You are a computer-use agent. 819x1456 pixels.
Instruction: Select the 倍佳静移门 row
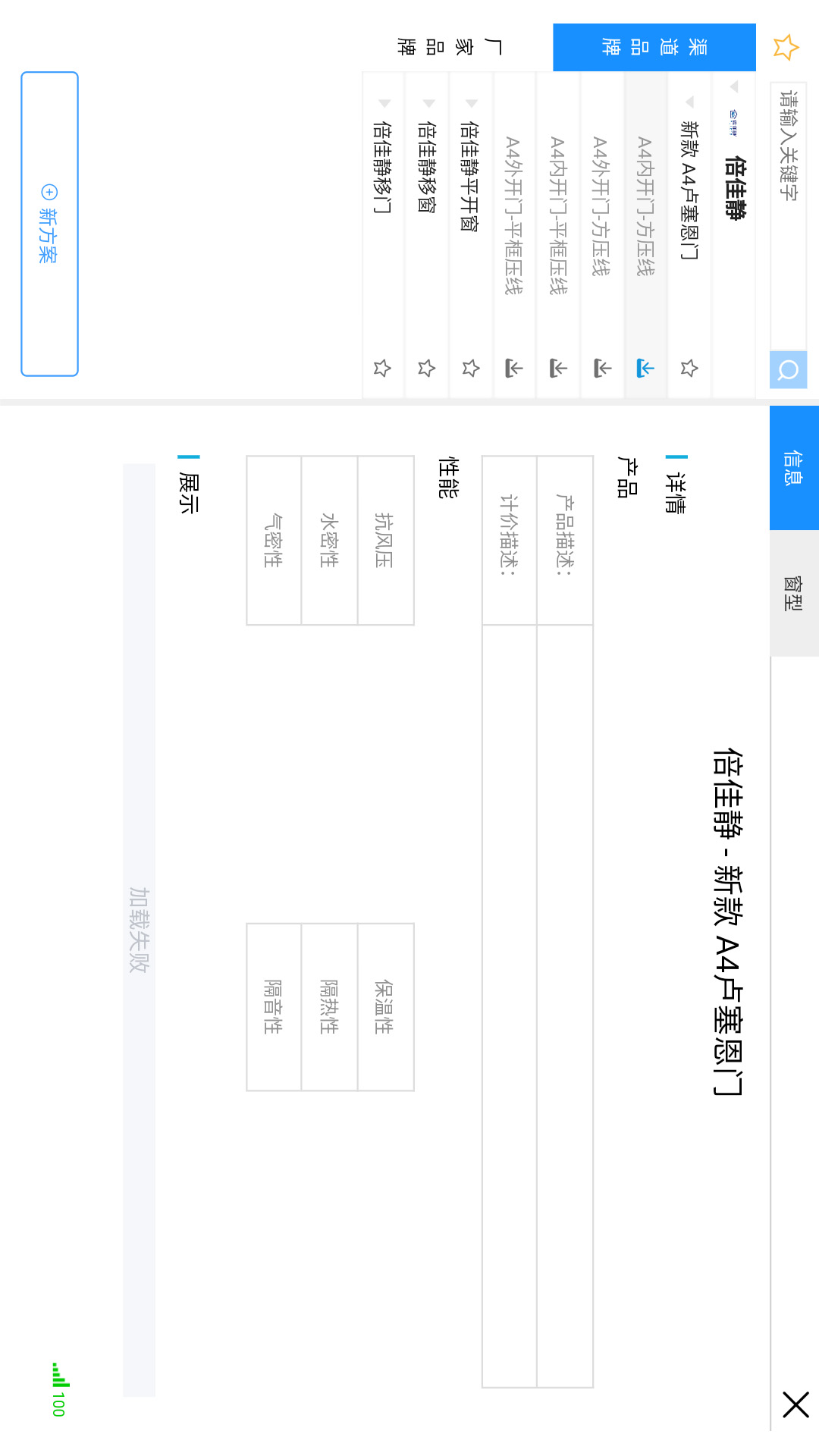[383, 235]
